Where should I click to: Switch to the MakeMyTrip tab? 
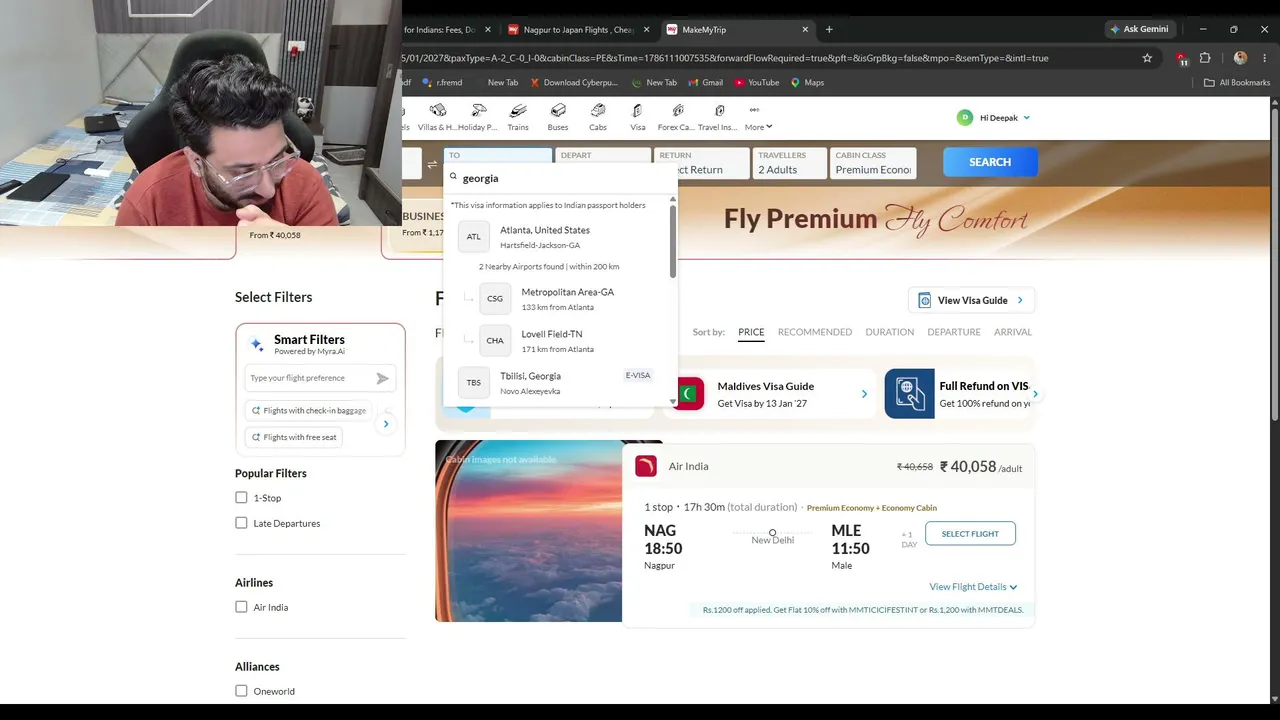[x=738, y=30]
